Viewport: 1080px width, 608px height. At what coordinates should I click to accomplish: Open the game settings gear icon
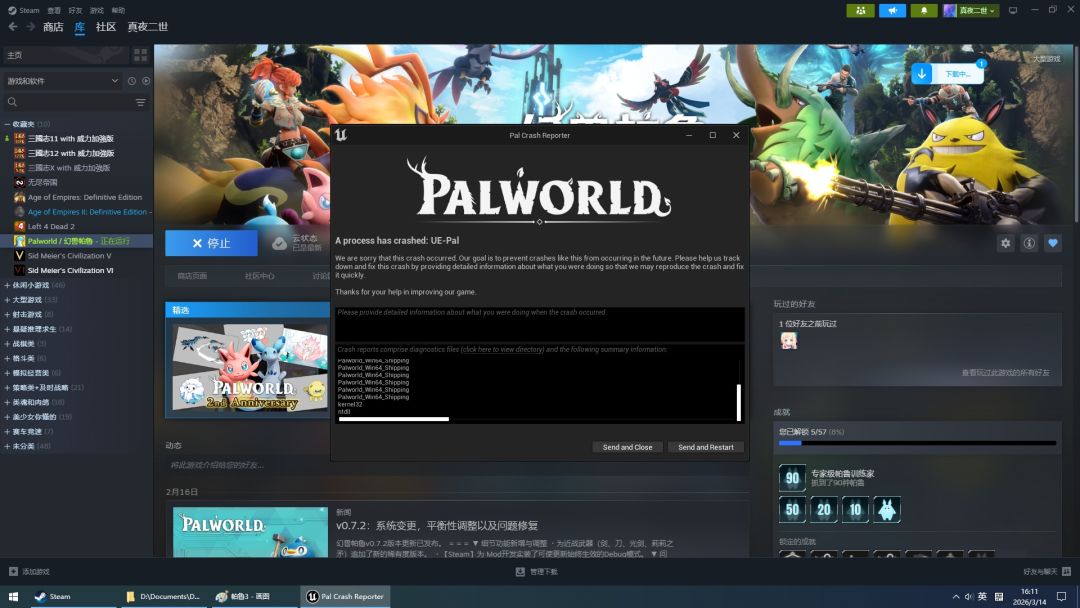(x=1006, y=243)
